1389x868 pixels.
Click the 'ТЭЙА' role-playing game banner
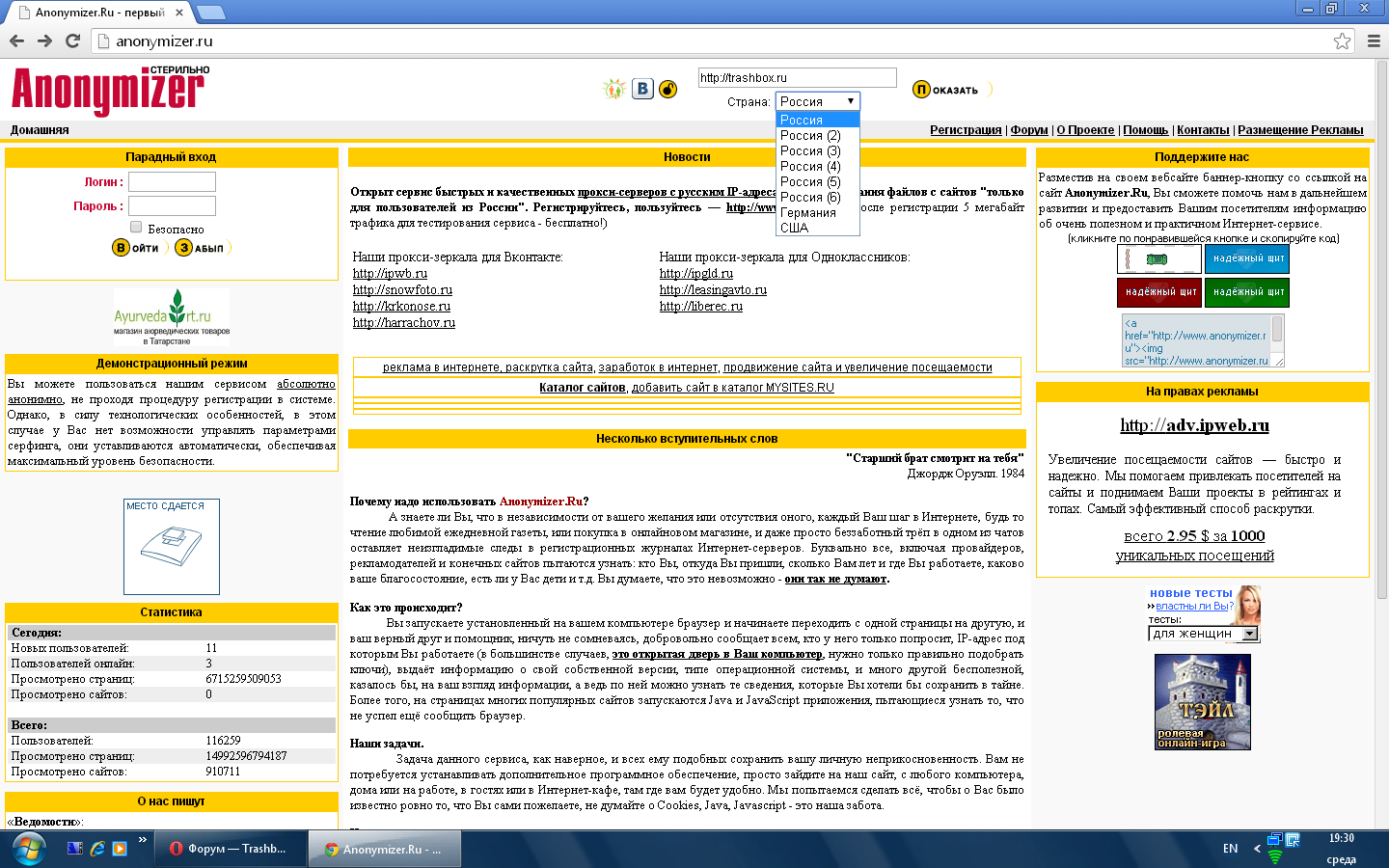pyautogui.click(x=1203, y=702)
